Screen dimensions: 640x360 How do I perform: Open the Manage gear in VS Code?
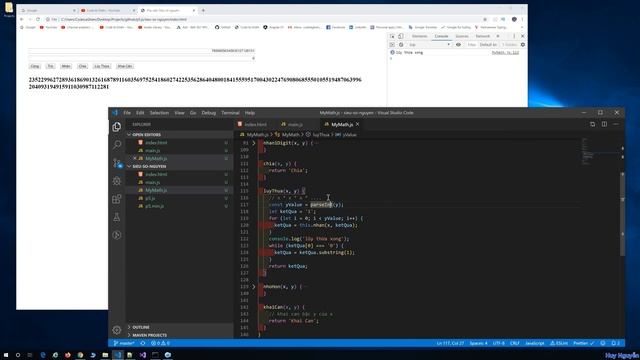[117, 330]
